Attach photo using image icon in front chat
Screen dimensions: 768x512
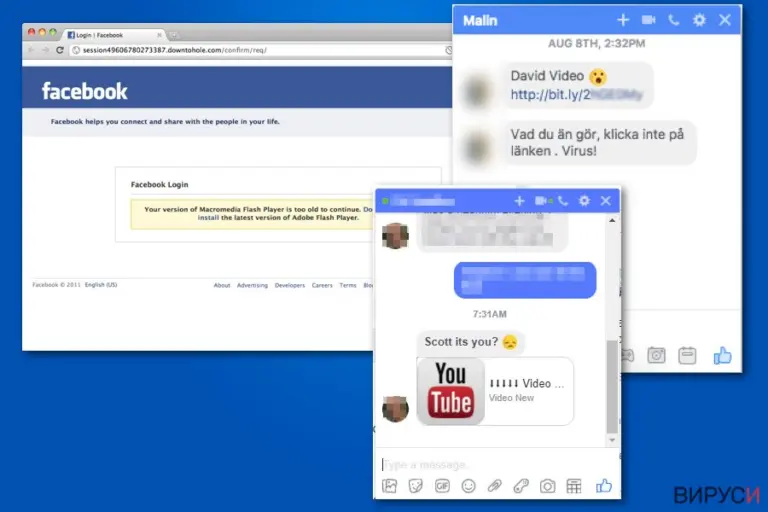(x=389, y=486)
